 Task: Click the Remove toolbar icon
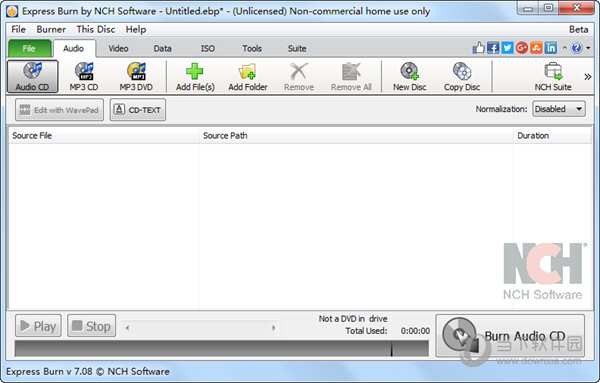(299, 77)
